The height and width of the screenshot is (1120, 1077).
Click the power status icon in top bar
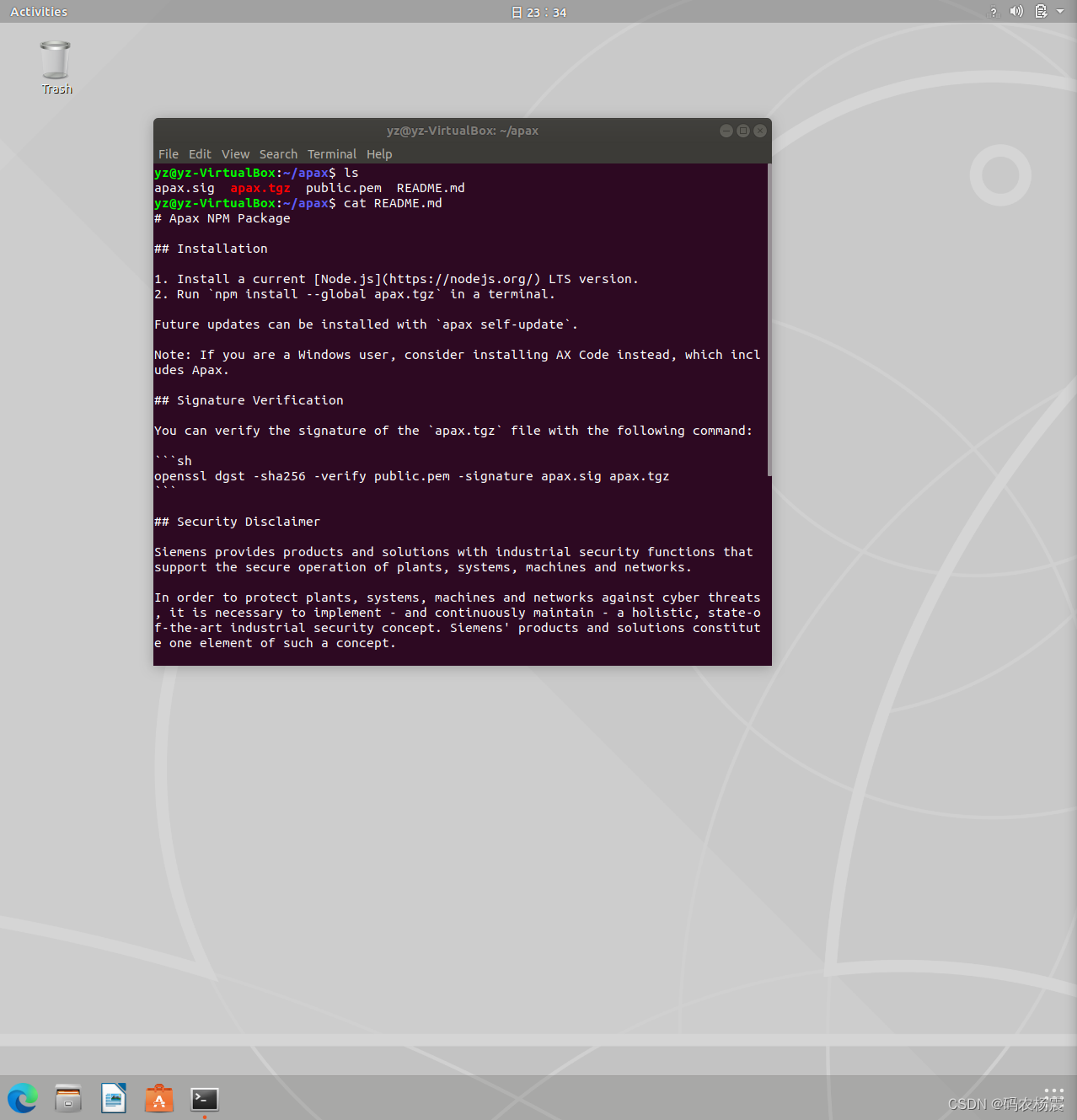coord(1041,12)
